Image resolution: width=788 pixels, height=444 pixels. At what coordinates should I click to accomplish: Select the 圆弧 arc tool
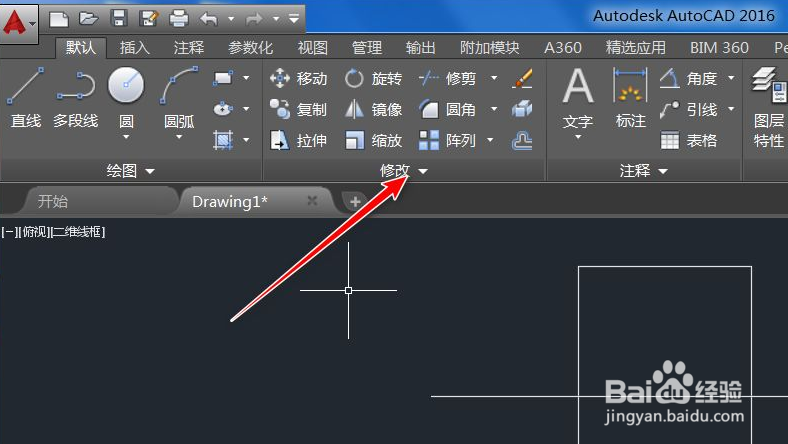(179, 96)
